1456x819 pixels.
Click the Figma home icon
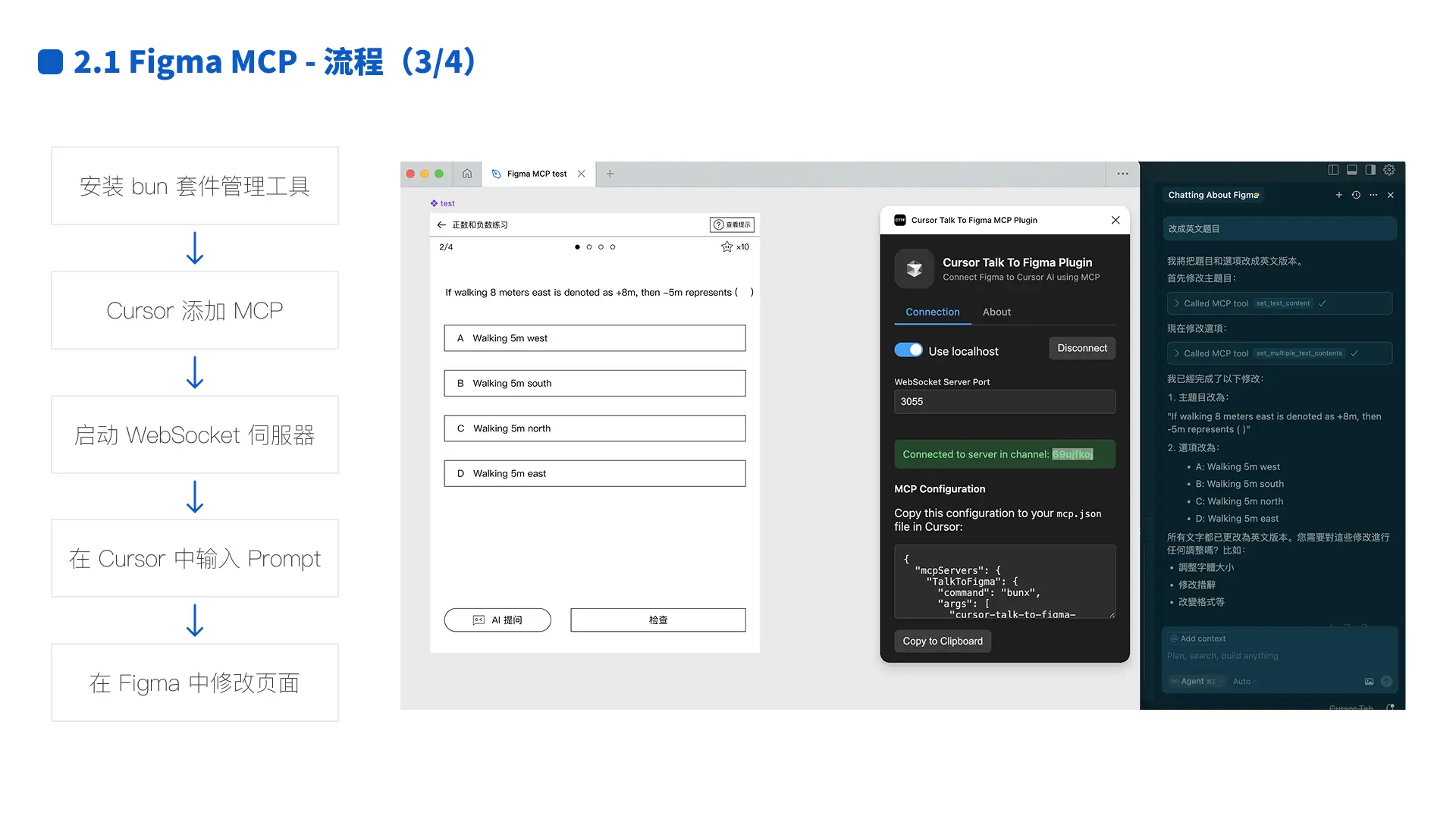[x=467, y=174]
